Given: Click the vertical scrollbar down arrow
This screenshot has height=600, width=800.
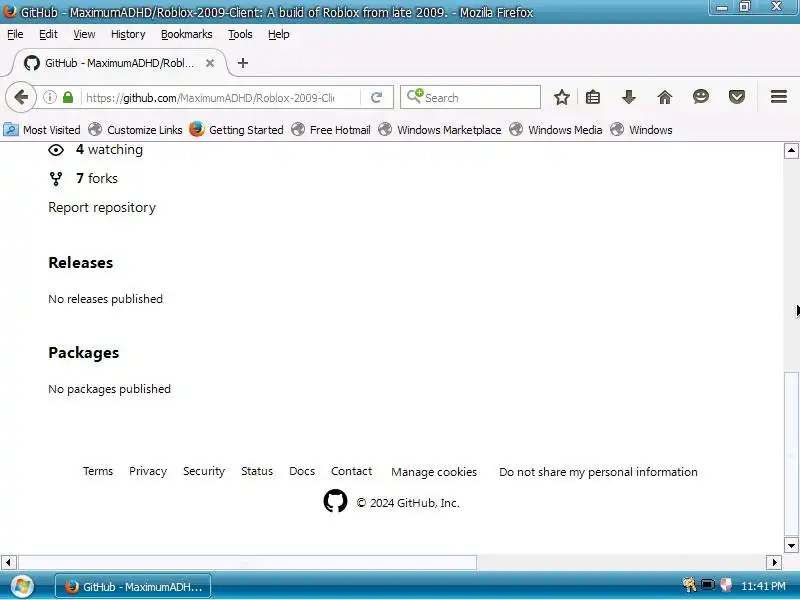Looking at the screenshot, I should [791, 545].
